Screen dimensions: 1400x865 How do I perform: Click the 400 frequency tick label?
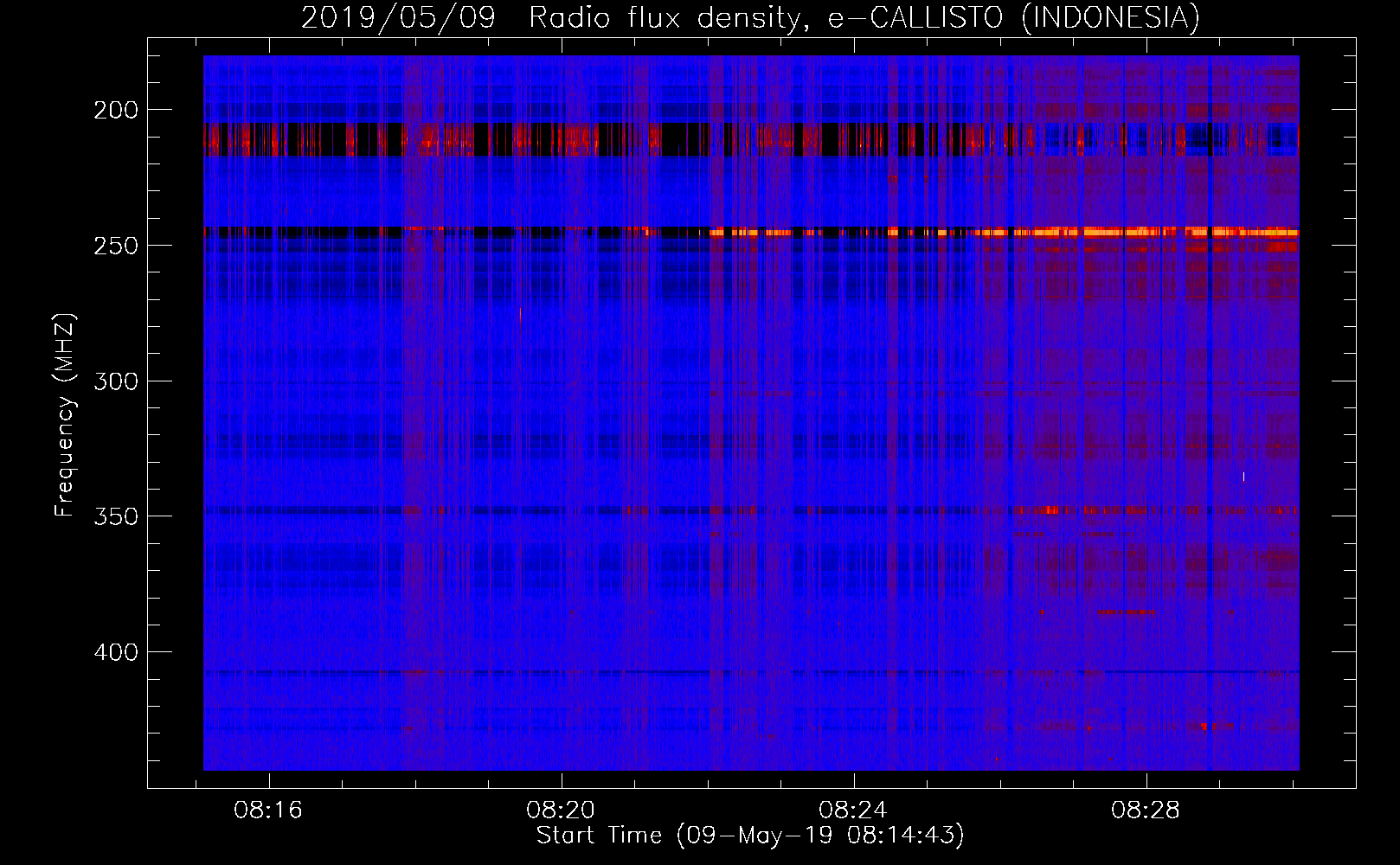point(115,652)
